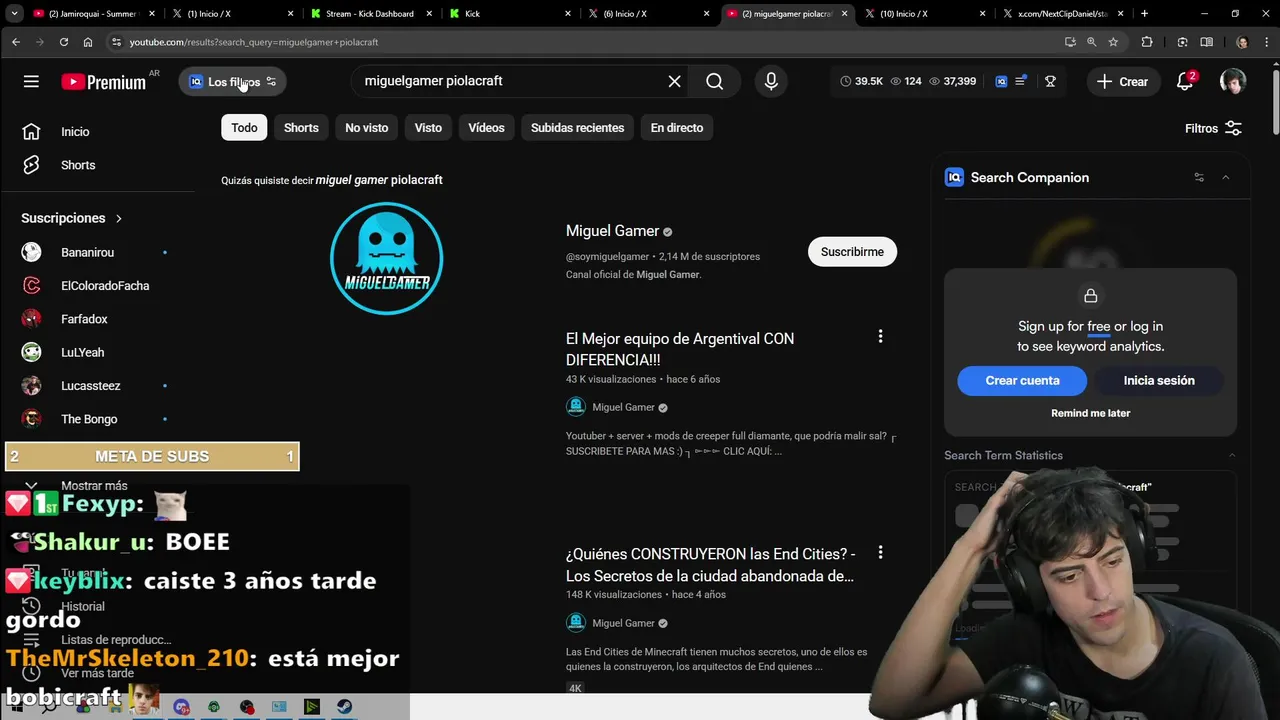Click Inicia sesión in Search Companion
The width and height of the screenshot is (1280, 720).
tap(1159, 380)
